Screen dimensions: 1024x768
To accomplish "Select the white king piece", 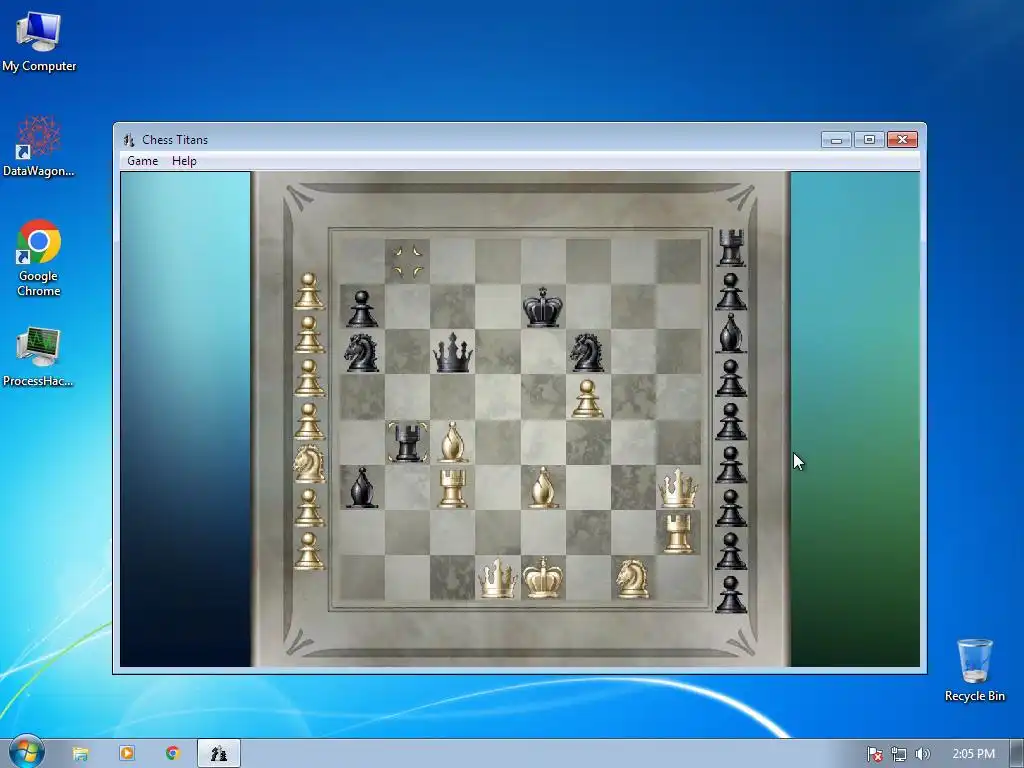I will [x=543, y=578].
